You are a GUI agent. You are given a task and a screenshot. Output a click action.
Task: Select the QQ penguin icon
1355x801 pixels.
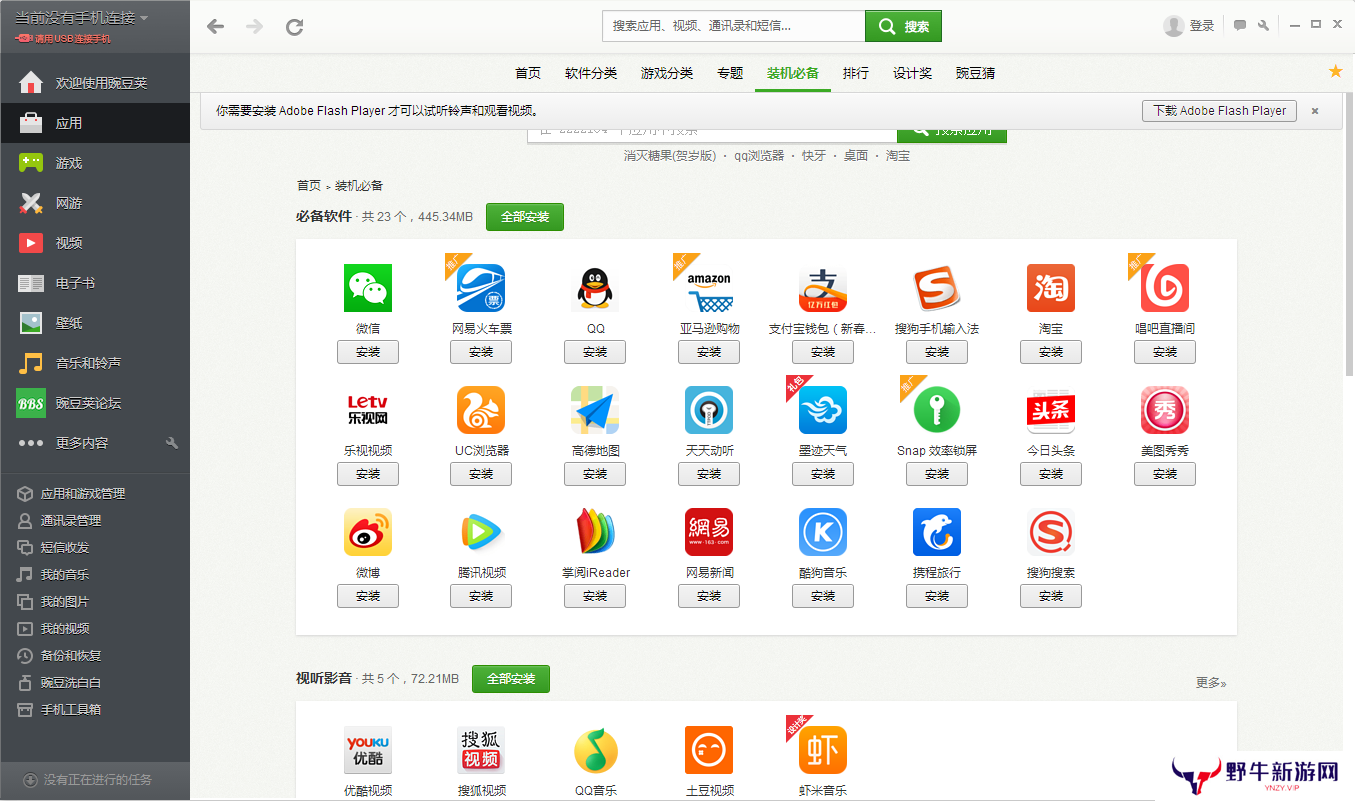(595, 288)
